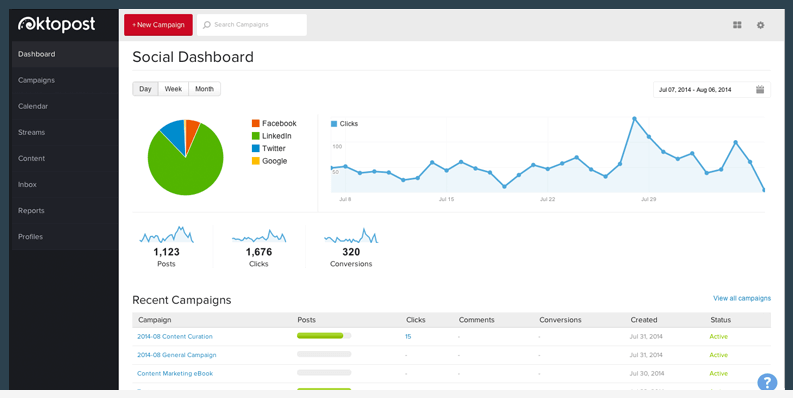Open the Dashboard sidebar item
The image size is (793, 398).
(x=65, y=54)
